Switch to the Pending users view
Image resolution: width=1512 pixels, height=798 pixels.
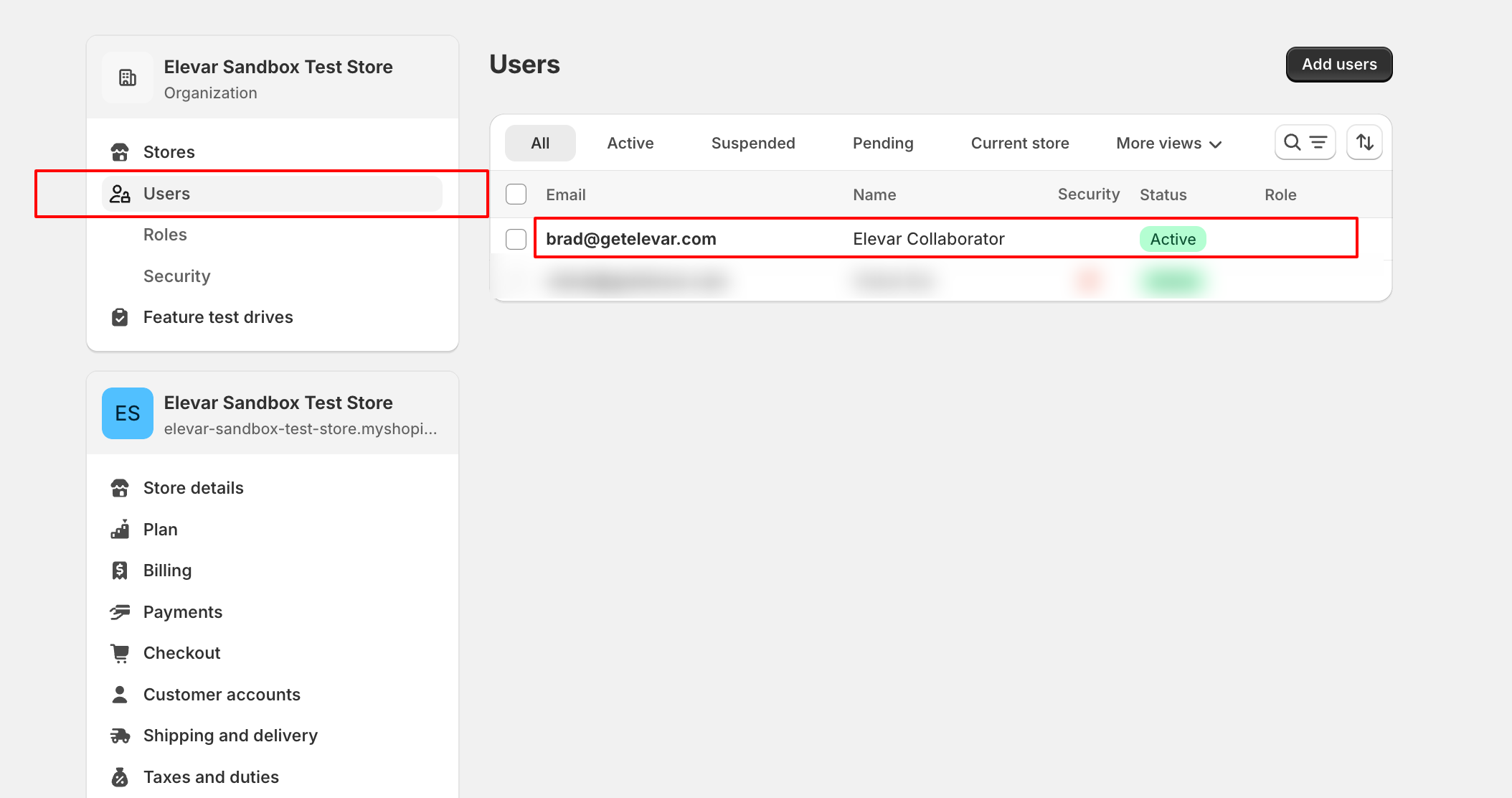tap(883, 143)
